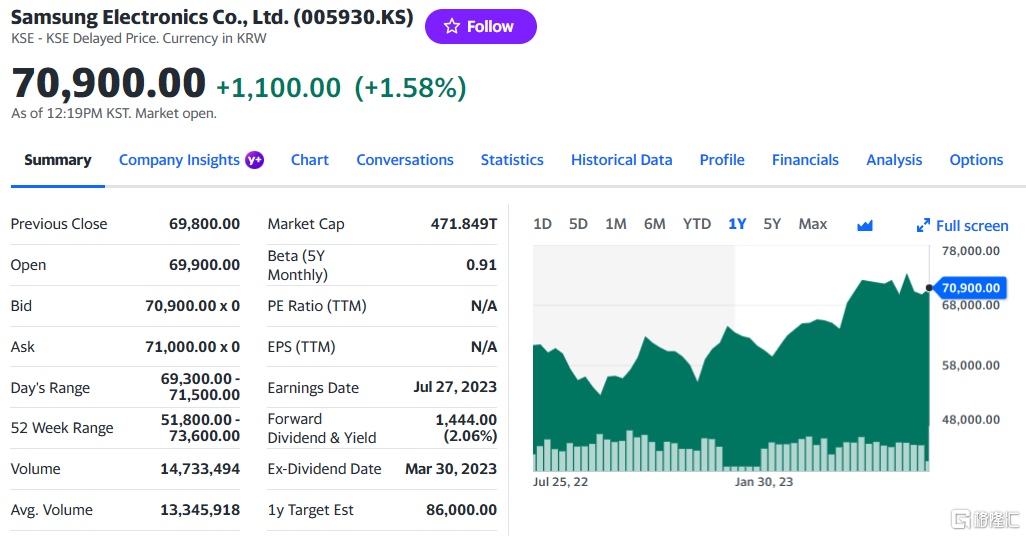The height and width of the screenshot is (536, 1026).
Task: Select the 5D chart range
Action: (578, 224)
